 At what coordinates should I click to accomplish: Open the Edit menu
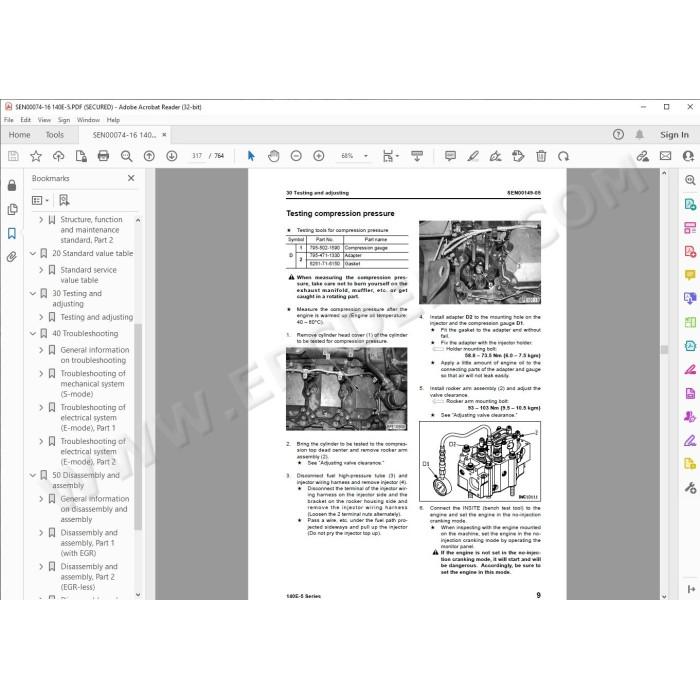25,120
